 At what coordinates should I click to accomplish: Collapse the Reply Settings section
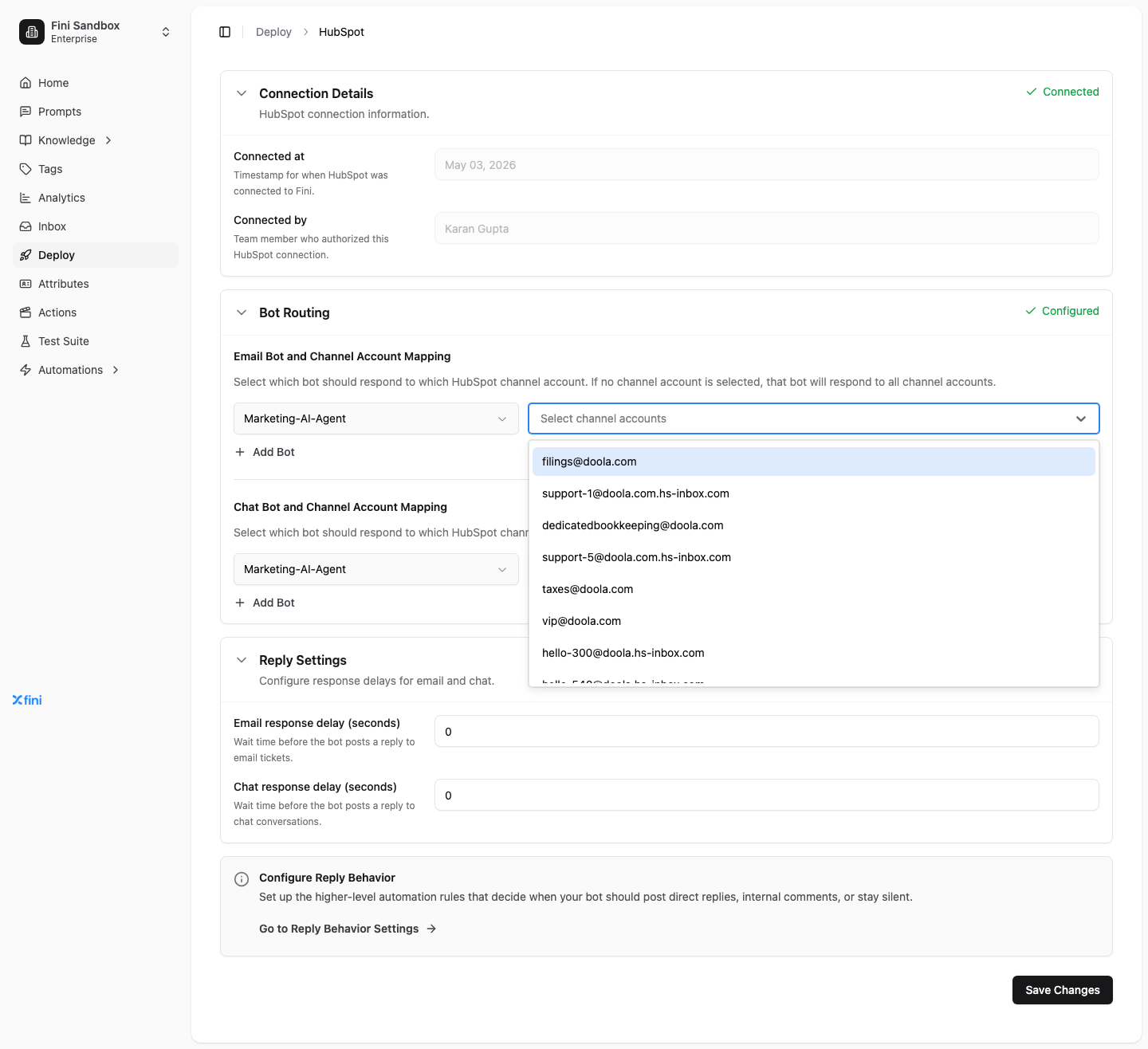click(x=242, y=660)
